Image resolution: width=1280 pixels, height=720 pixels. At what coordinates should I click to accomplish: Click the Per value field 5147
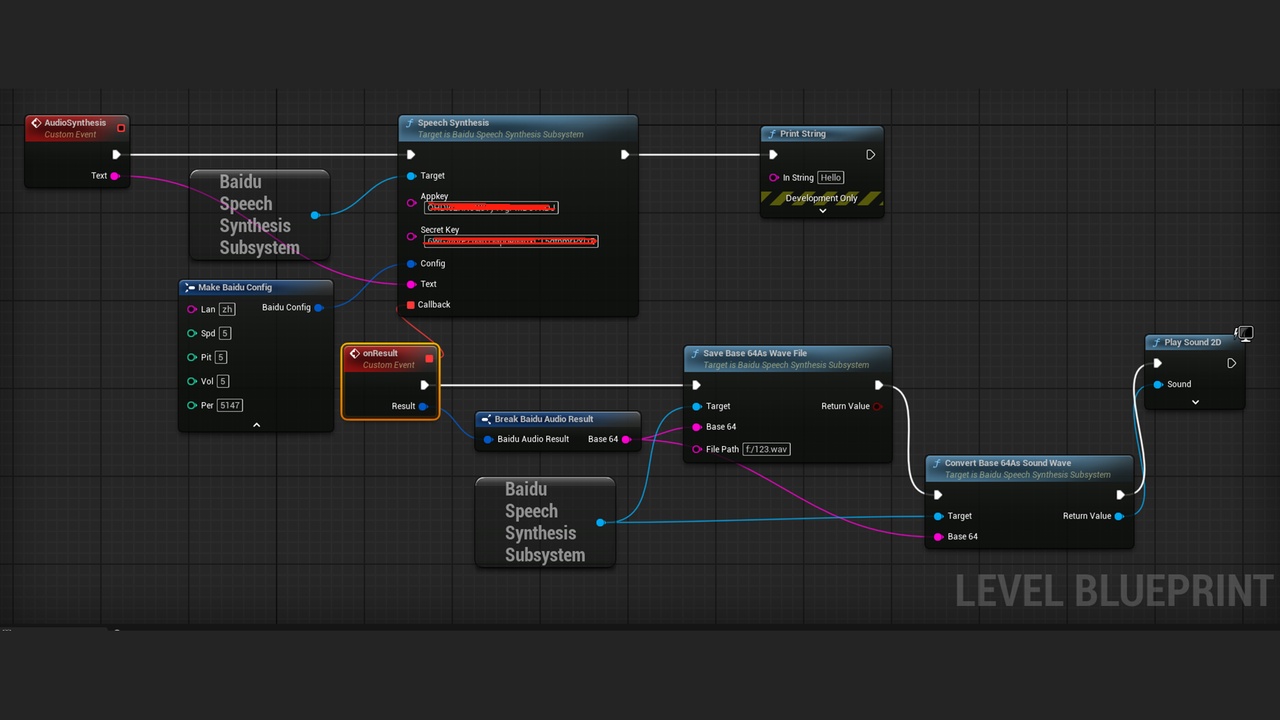click(230, 405)
